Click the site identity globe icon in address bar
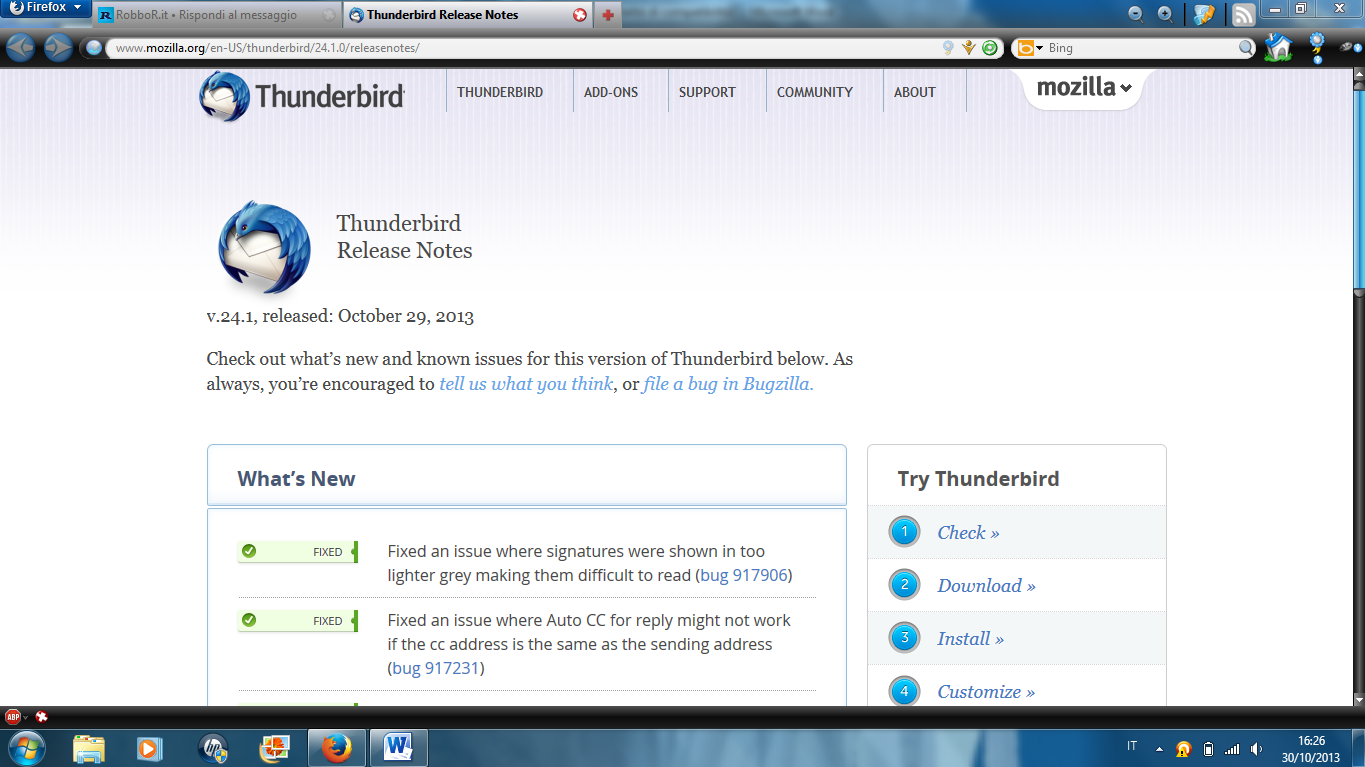 click(94, 48)
